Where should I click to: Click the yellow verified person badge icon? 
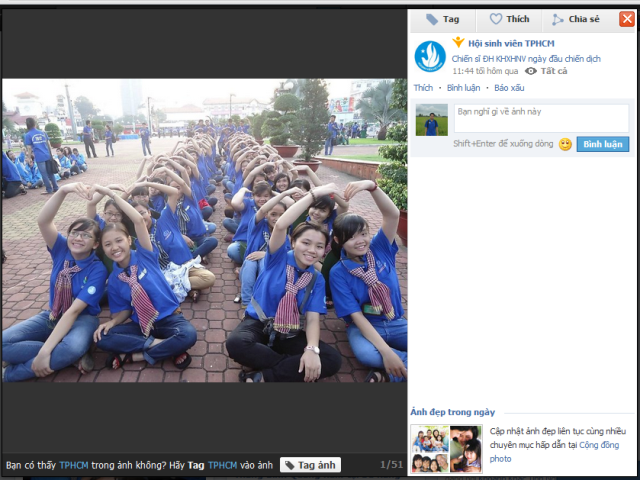(x=458, y=42)
